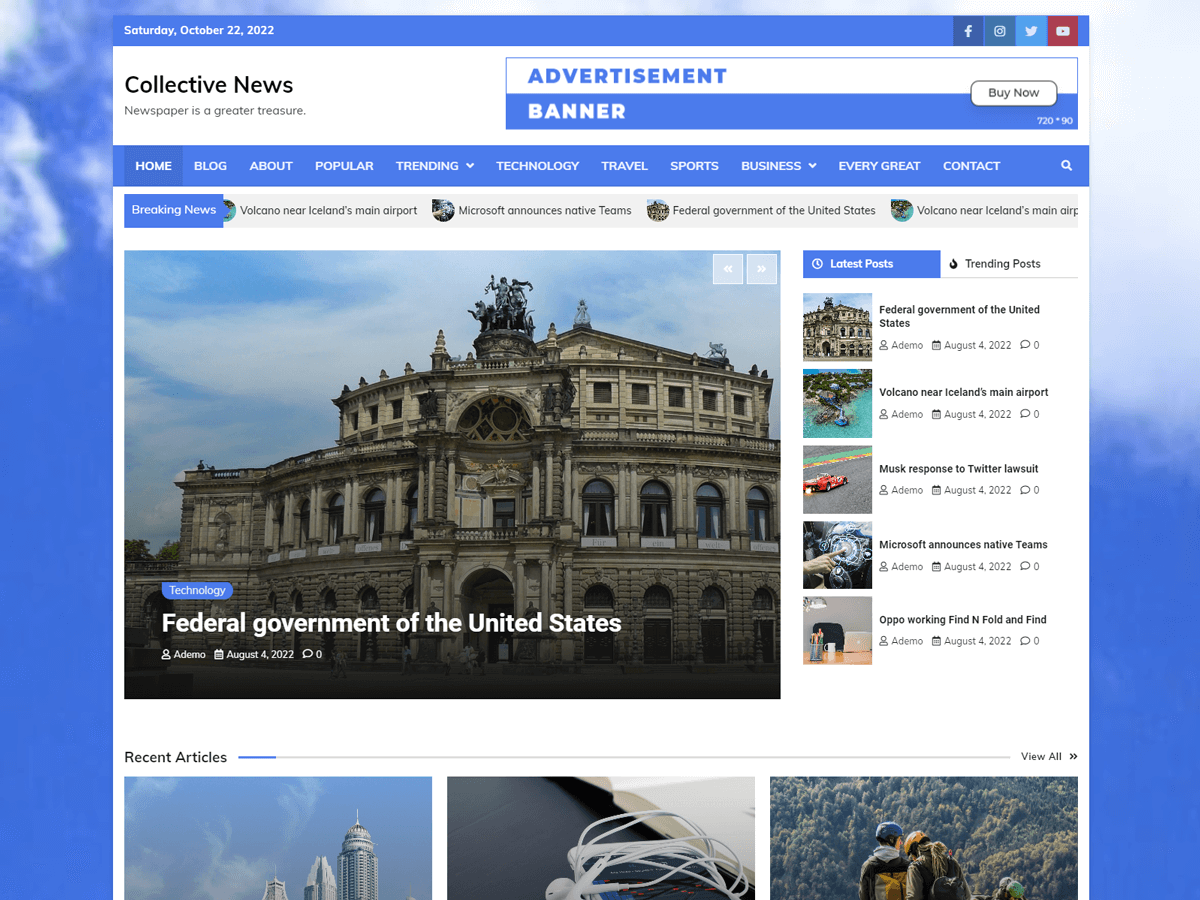Select HOME in the navigation bar
The height and width of the screenshot is (900, 1200).
tap(153, 165)
